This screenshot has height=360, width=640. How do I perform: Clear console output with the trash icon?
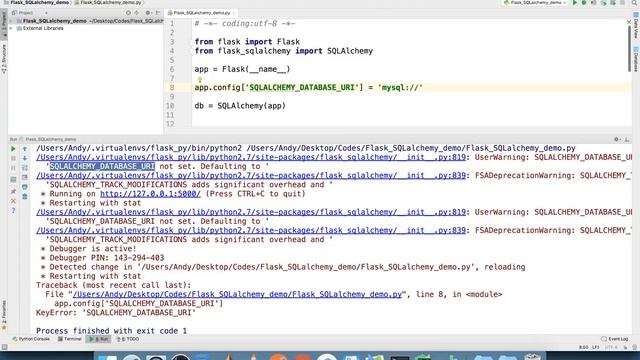pyautogui.click(x=25, y=196)
